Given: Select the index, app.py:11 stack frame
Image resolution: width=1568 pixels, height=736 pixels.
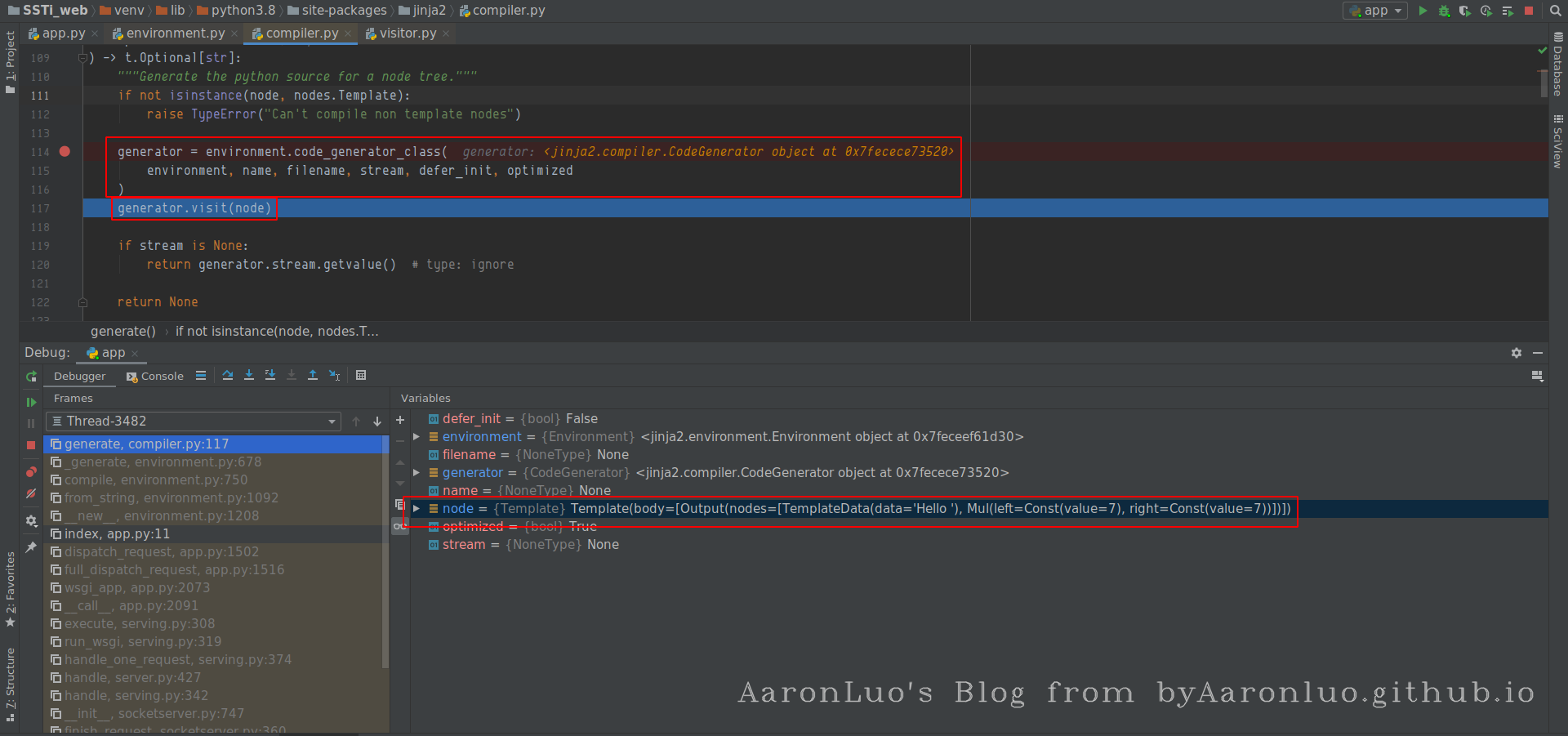Looking at the screenshot, I should (x=212, y=534).
